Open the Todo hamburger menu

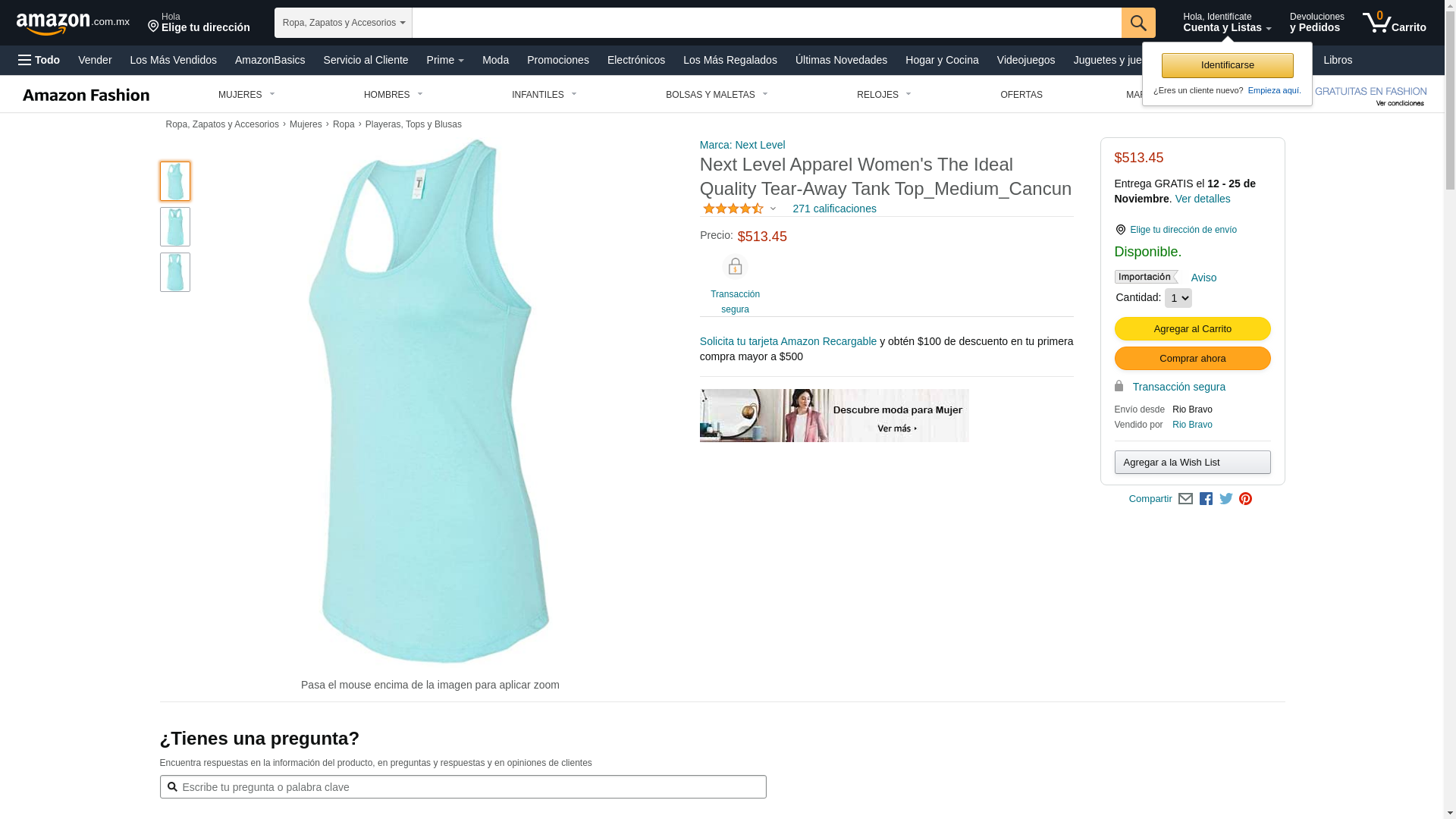[39, 60]
